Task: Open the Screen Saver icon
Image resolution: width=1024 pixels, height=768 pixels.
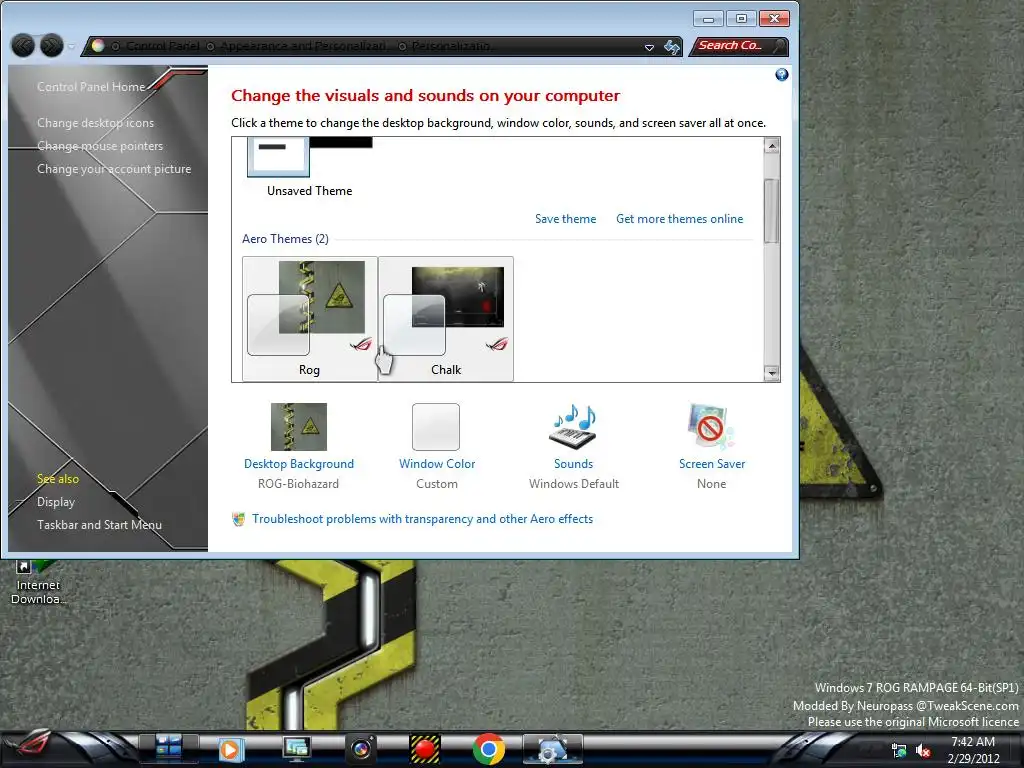Action: (x=711, y=426)
